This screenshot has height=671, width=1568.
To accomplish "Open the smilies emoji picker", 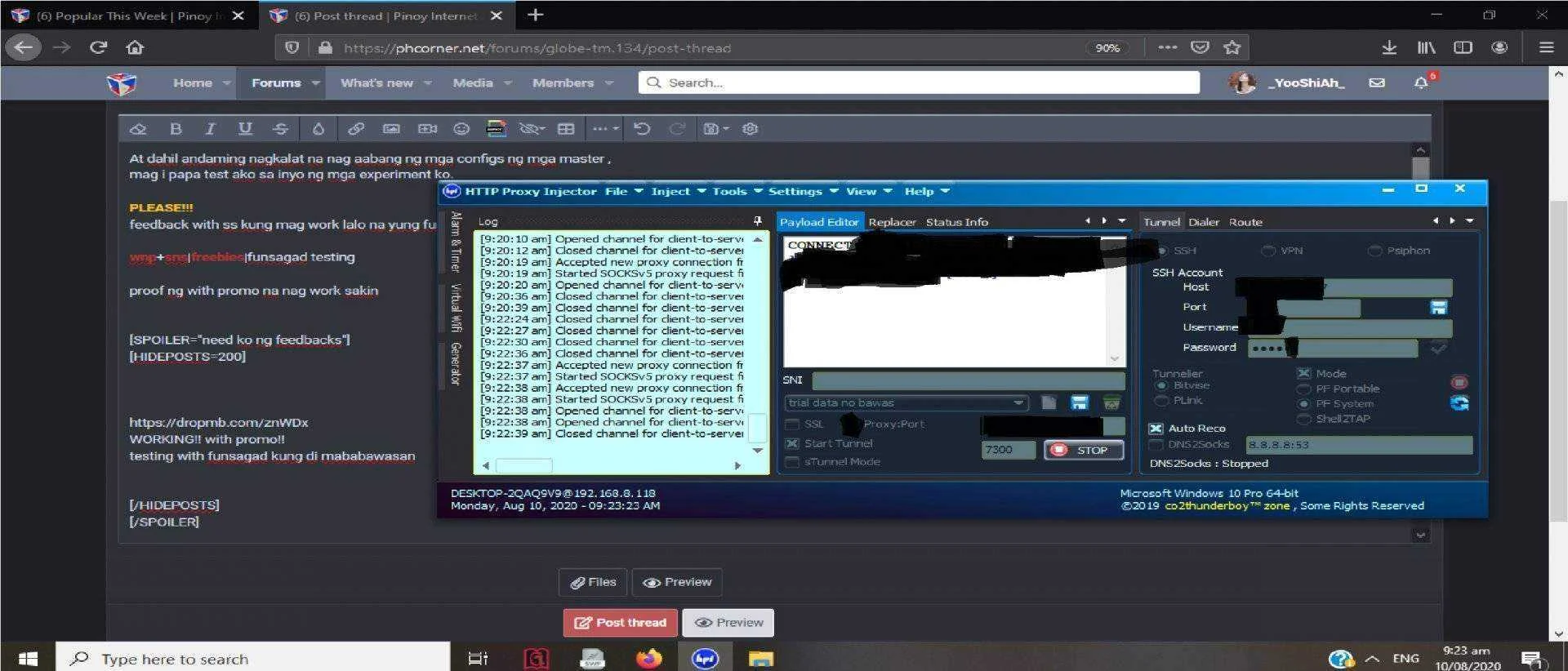I will pyautogui.click(x=461, y=129).
